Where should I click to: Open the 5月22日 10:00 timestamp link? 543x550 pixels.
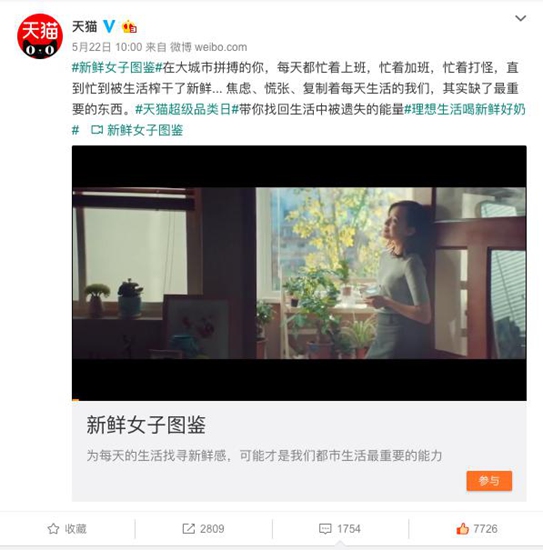click(107, 47)
